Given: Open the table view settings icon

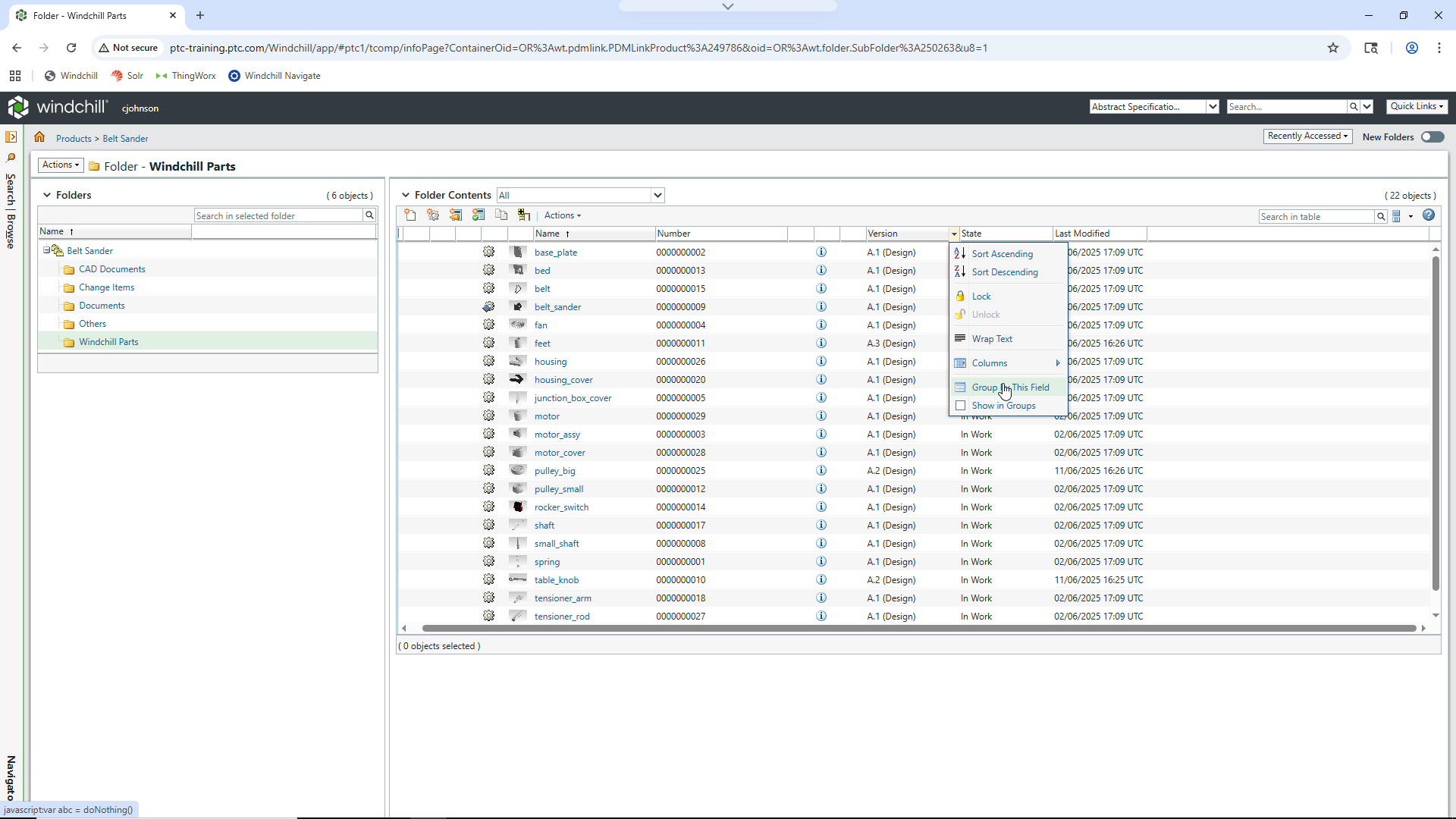Looking at the screenshot, I should (1397, 217).
